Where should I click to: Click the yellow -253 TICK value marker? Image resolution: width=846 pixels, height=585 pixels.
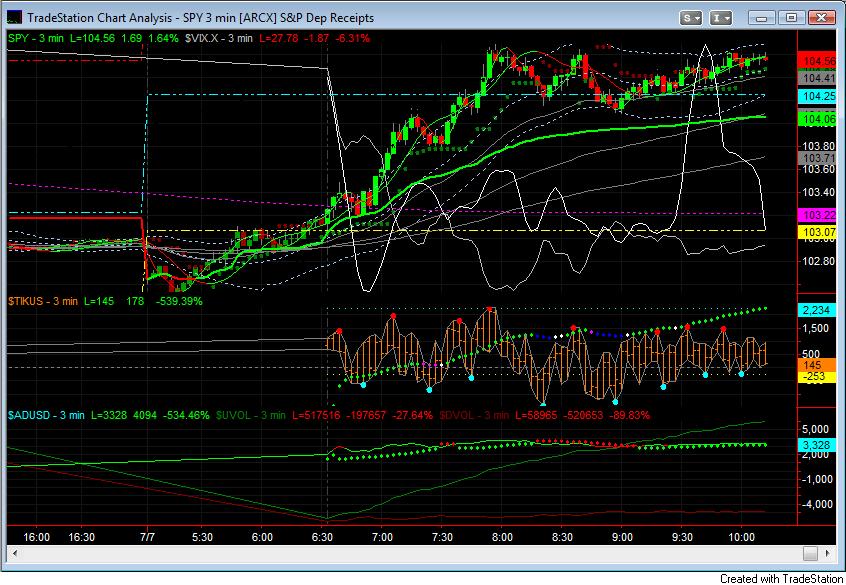click(818, 377)
